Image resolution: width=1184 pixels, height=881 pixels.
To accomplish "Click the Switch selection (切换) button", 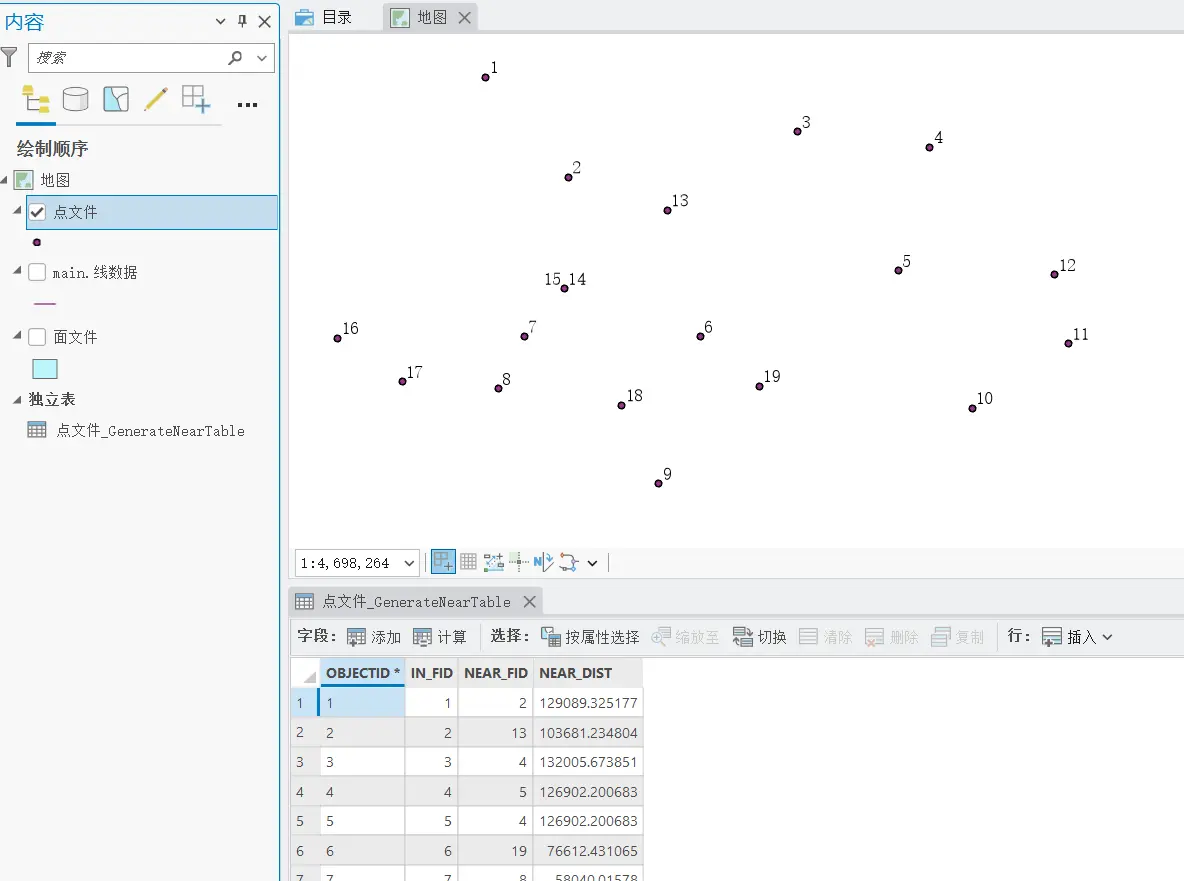I will 760,637.
